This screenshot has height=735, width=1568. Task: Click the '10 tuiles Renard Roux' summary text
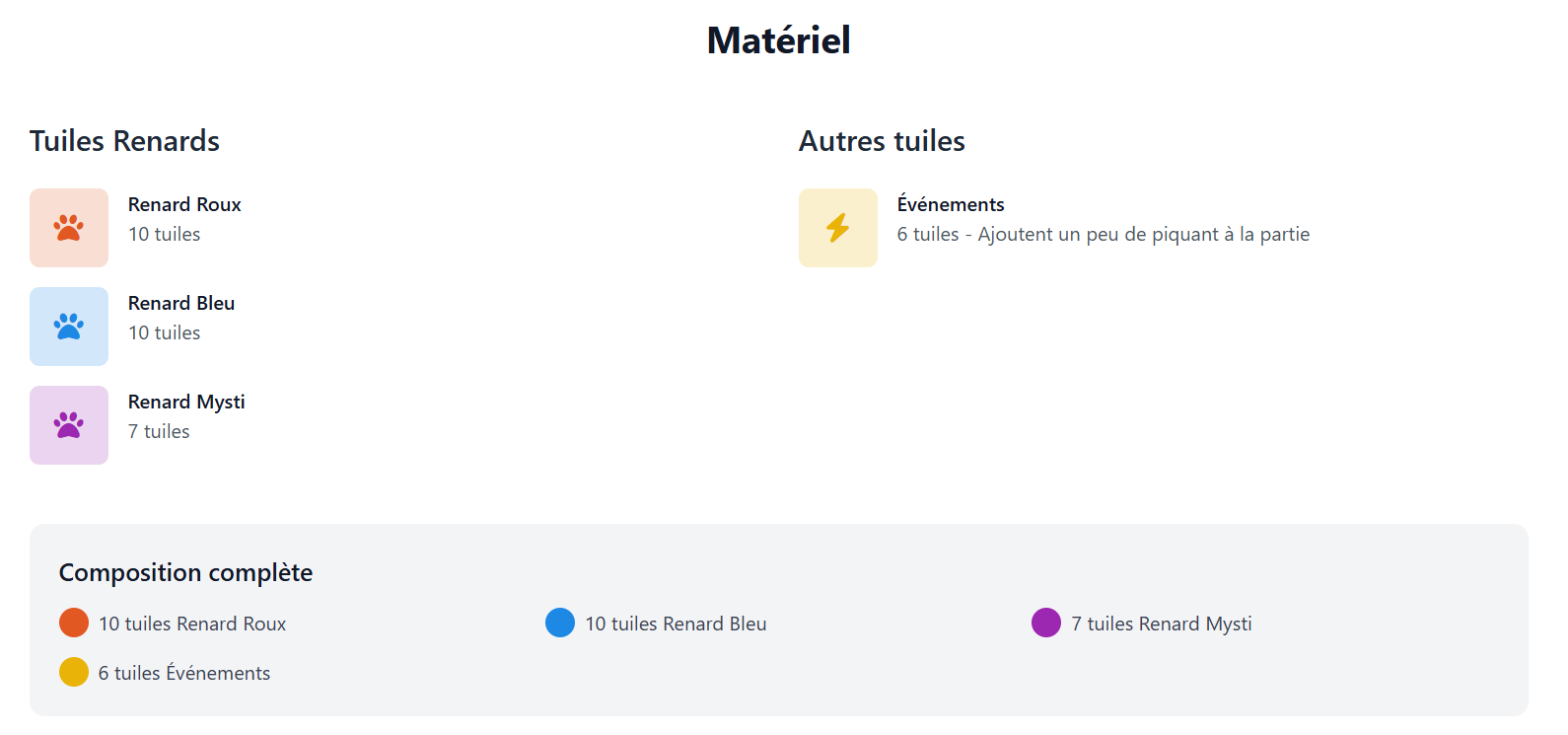(x=192, y=624)
